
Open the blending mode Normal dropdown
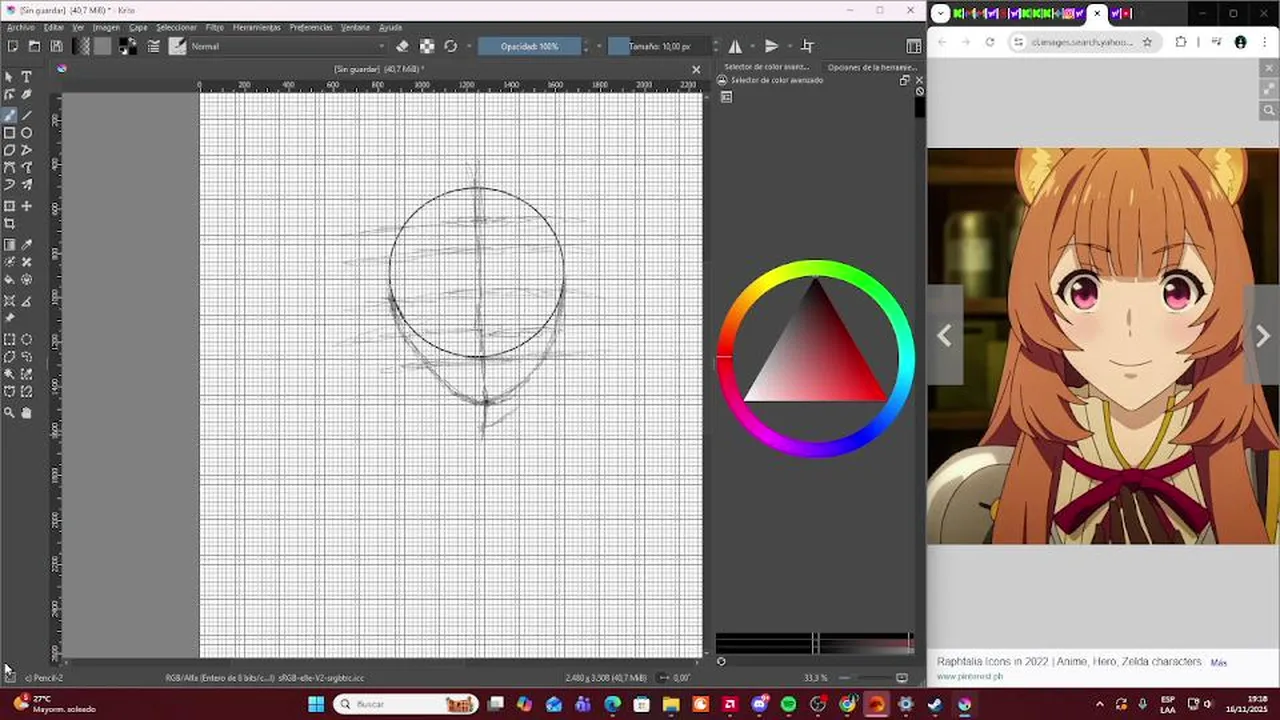click(287, 46)
